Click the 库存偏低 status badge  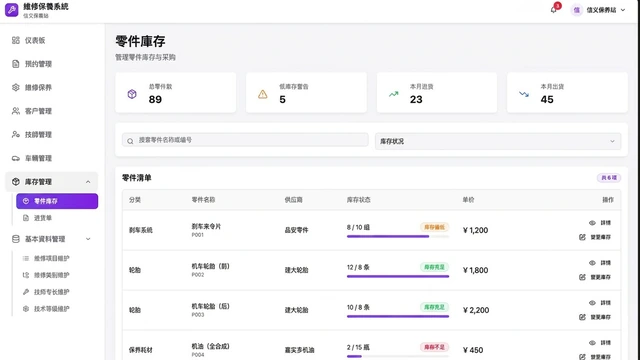pos(434,227)
